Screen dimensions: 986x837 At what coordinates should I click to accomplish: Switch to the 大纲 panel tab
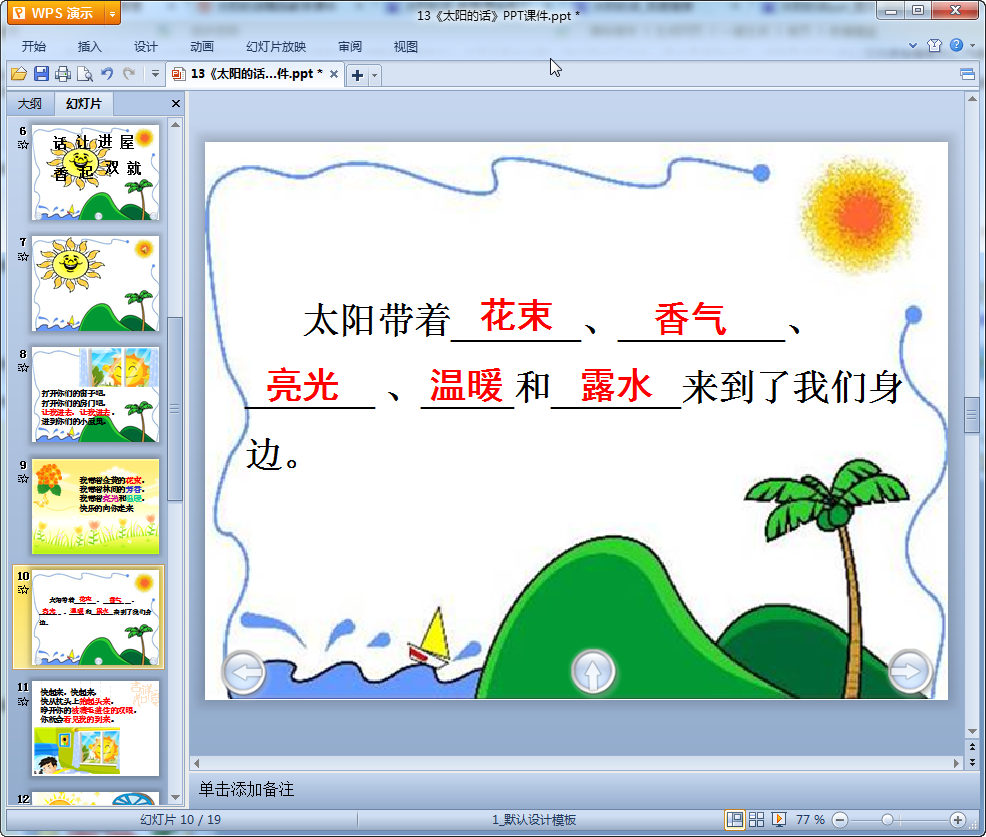point(30,103)
